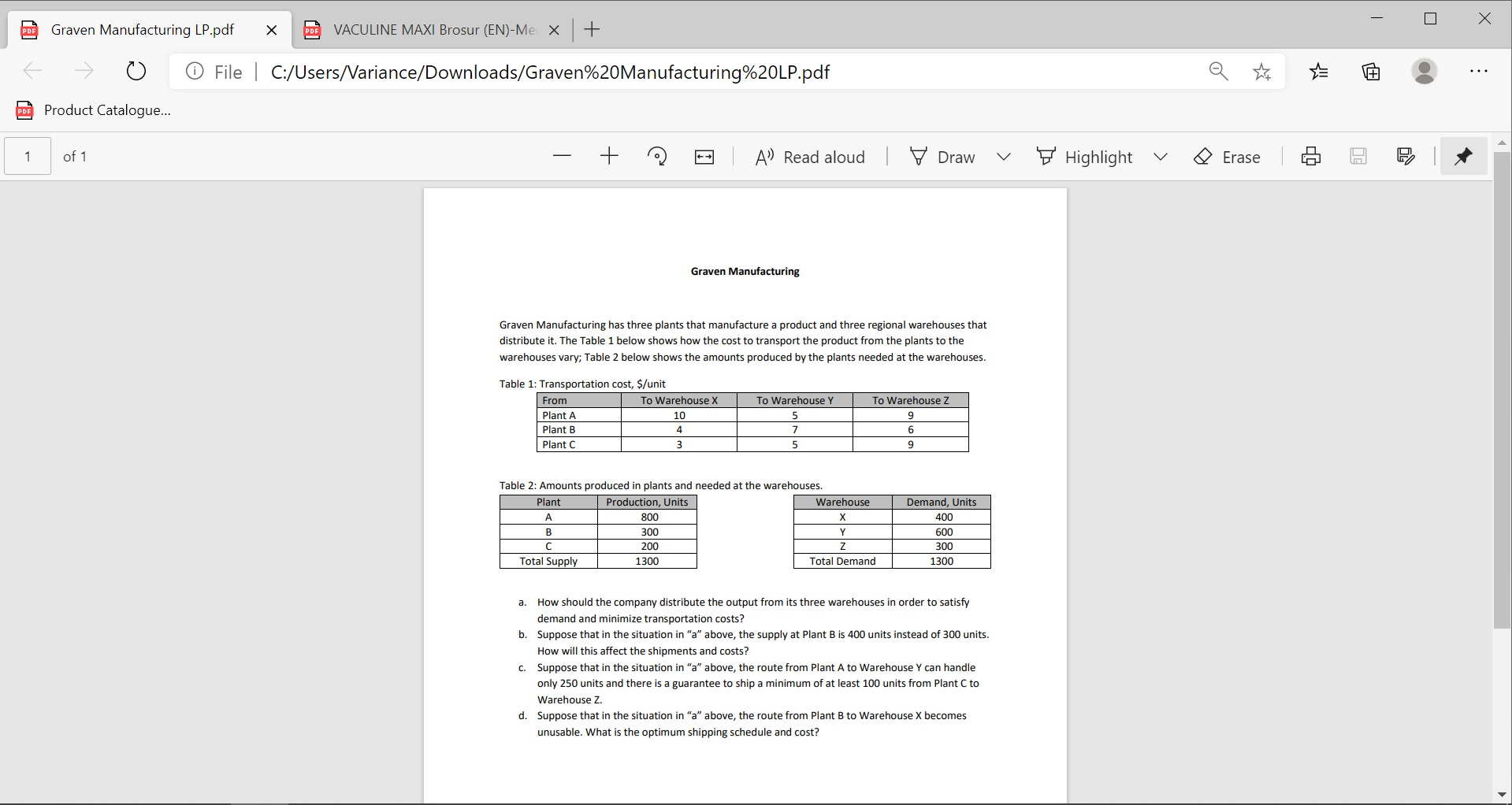Start Read aloud for the document
The height and width of the screenshot is (805, 1512).
(809, 156)
